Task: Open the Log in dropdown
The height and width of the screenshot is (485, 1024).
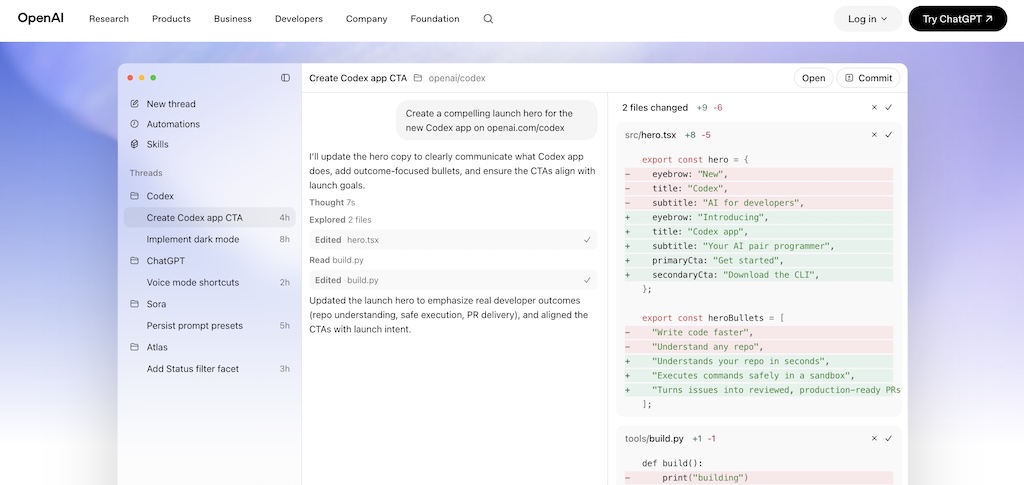Action: tap(868, 19)
